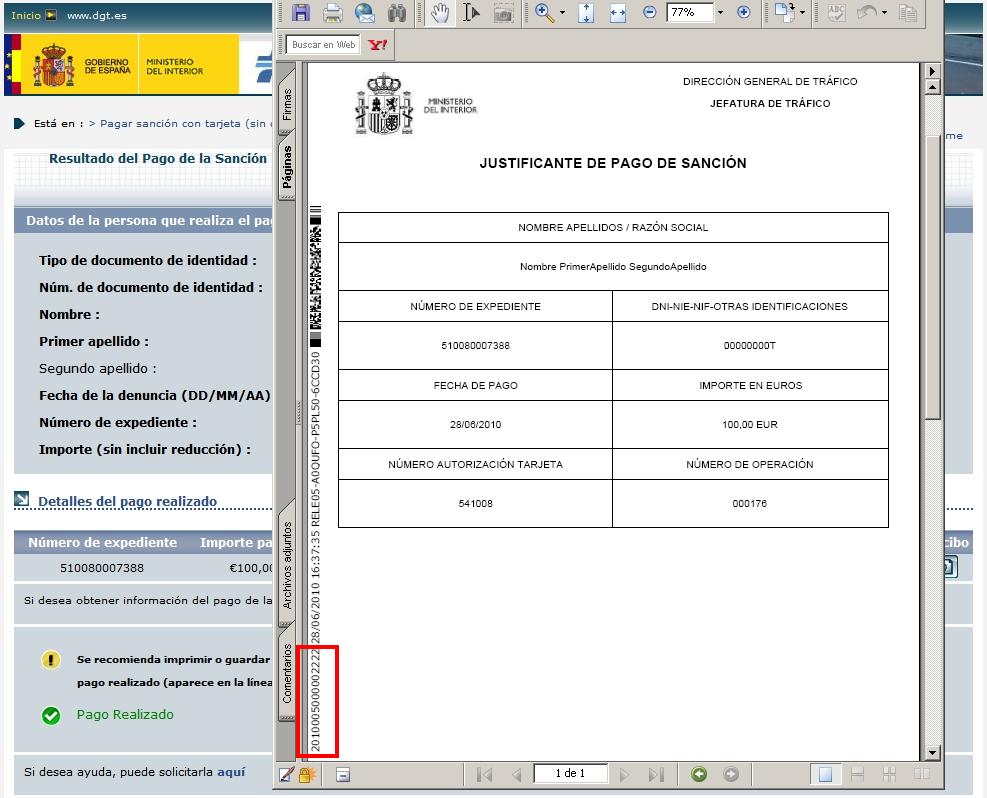Print the payment receipt PDF

pyautogui.click(x=332, y=12)
